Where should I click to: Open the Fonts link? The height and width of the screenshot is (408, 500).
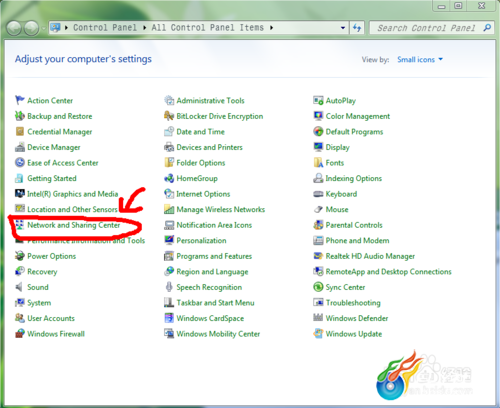(335, 163)
